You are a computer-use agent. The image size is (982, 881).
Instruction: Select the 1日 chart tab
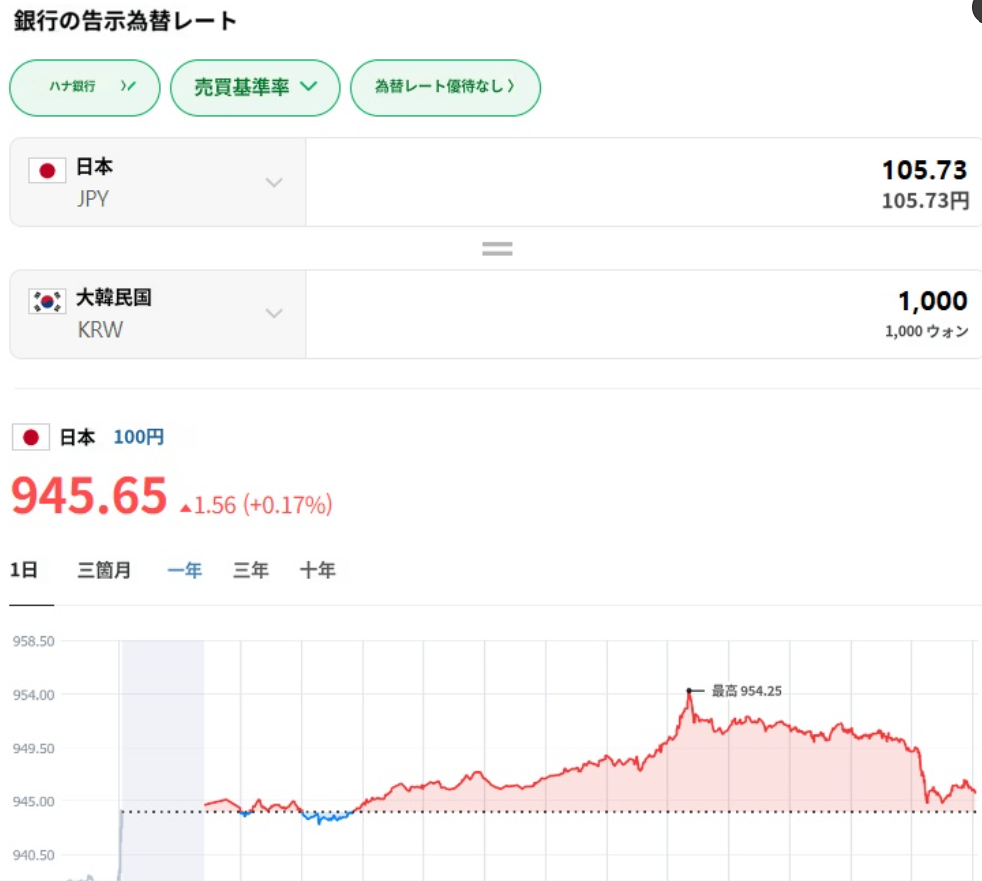(x=24, y=570)
